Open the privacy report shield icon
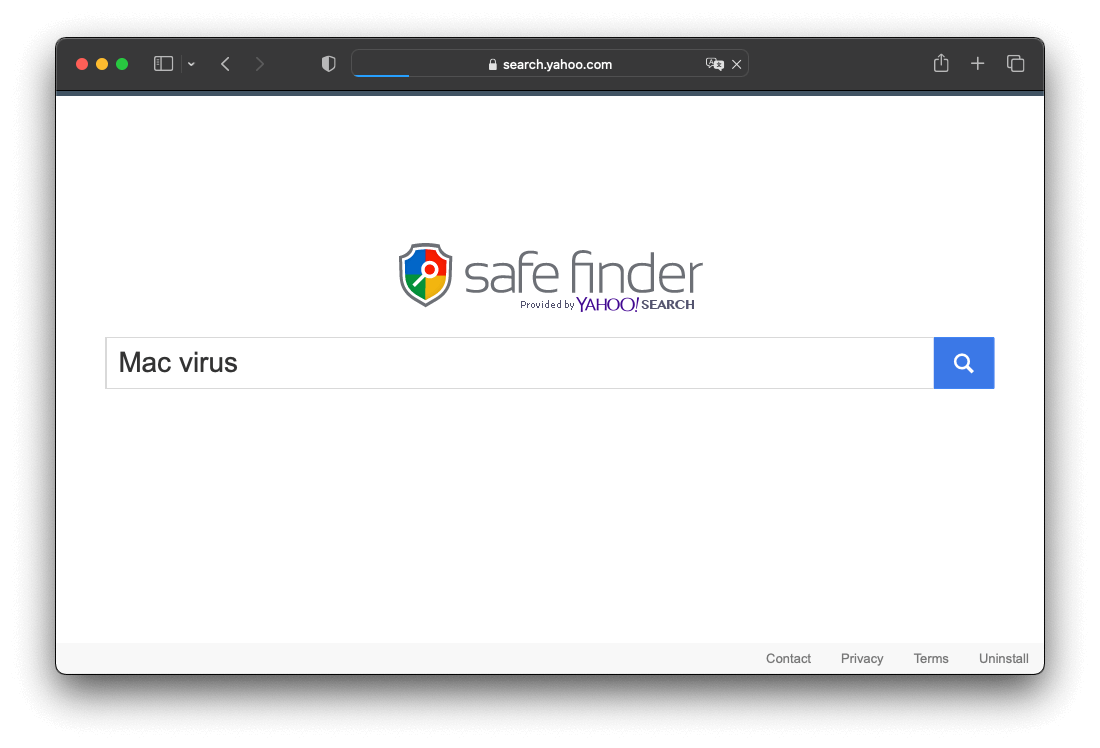 (328, 64)
